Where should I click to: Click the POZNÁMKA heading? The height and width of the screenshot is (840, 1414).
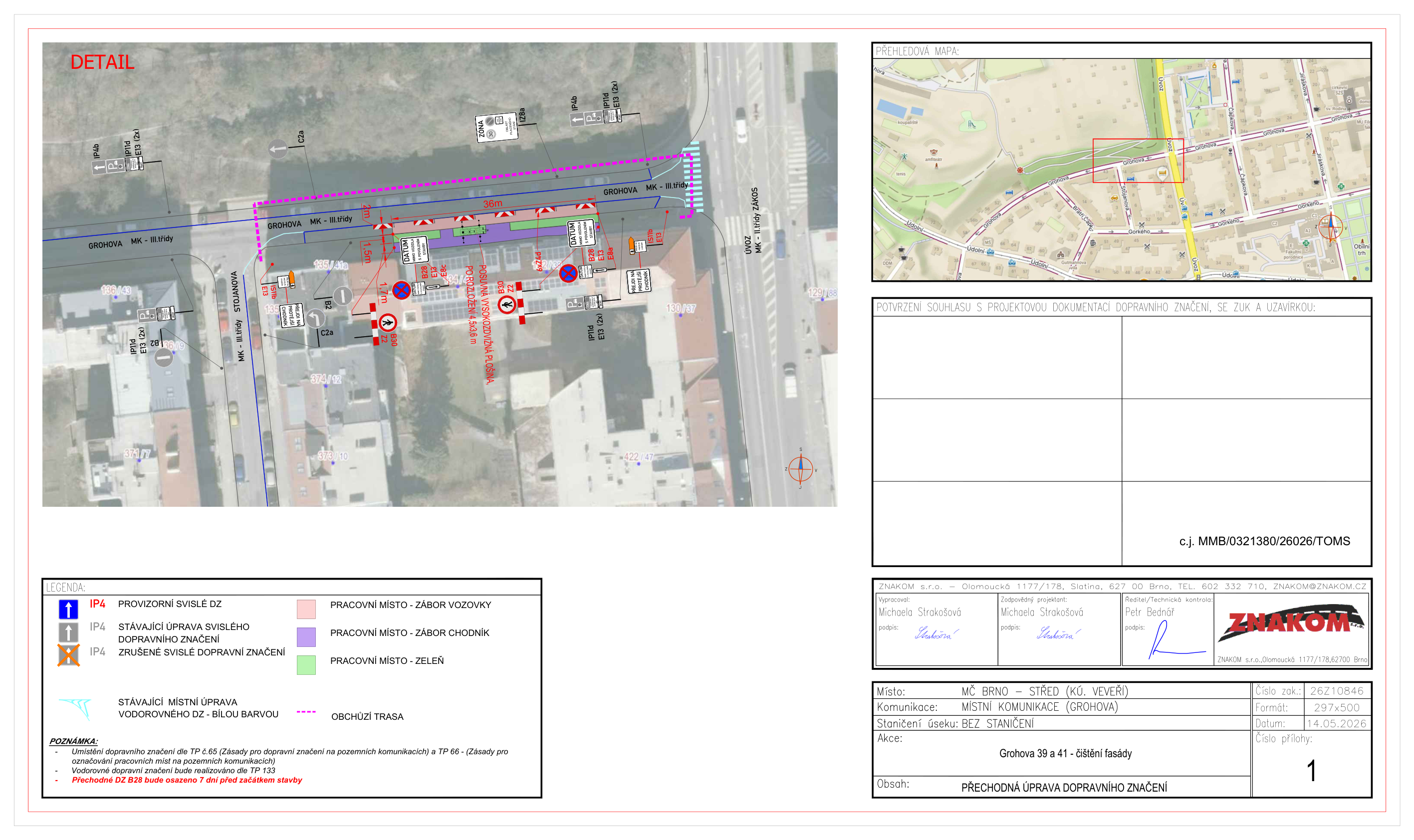pos(73,741)
